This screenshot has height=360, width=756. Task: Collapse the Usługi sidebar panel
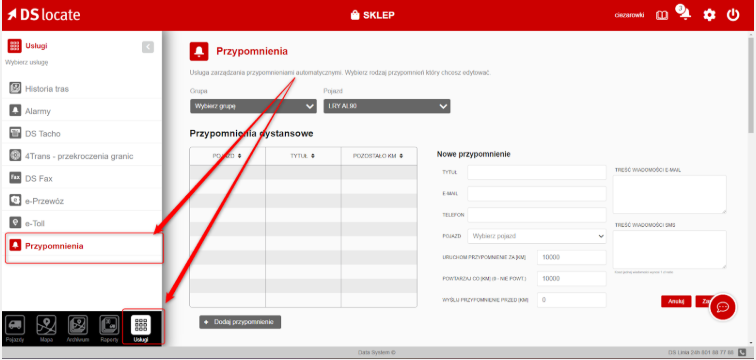point(148,47)
